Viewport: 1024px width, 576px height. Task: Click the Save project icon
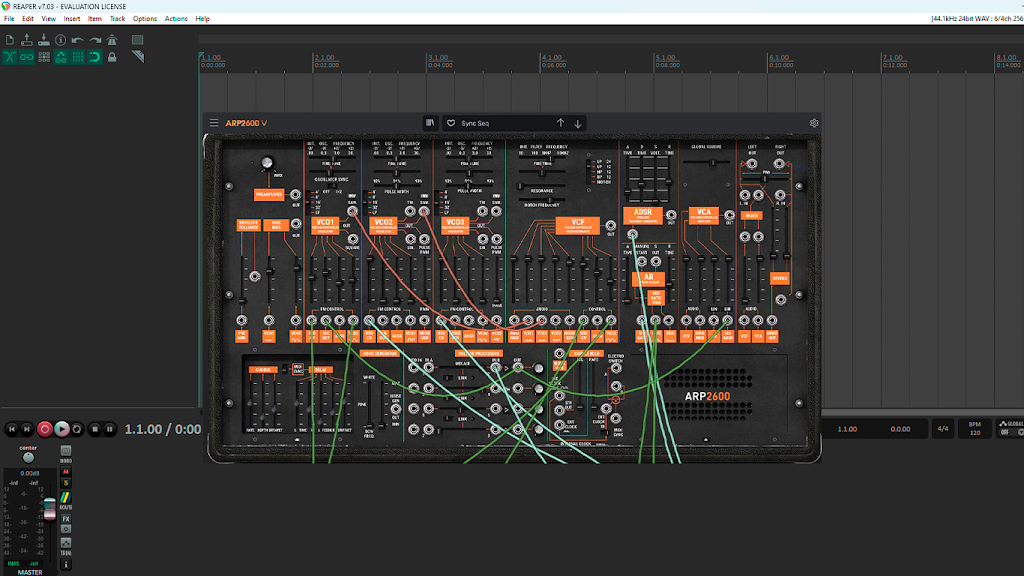(x=44, y=40)
